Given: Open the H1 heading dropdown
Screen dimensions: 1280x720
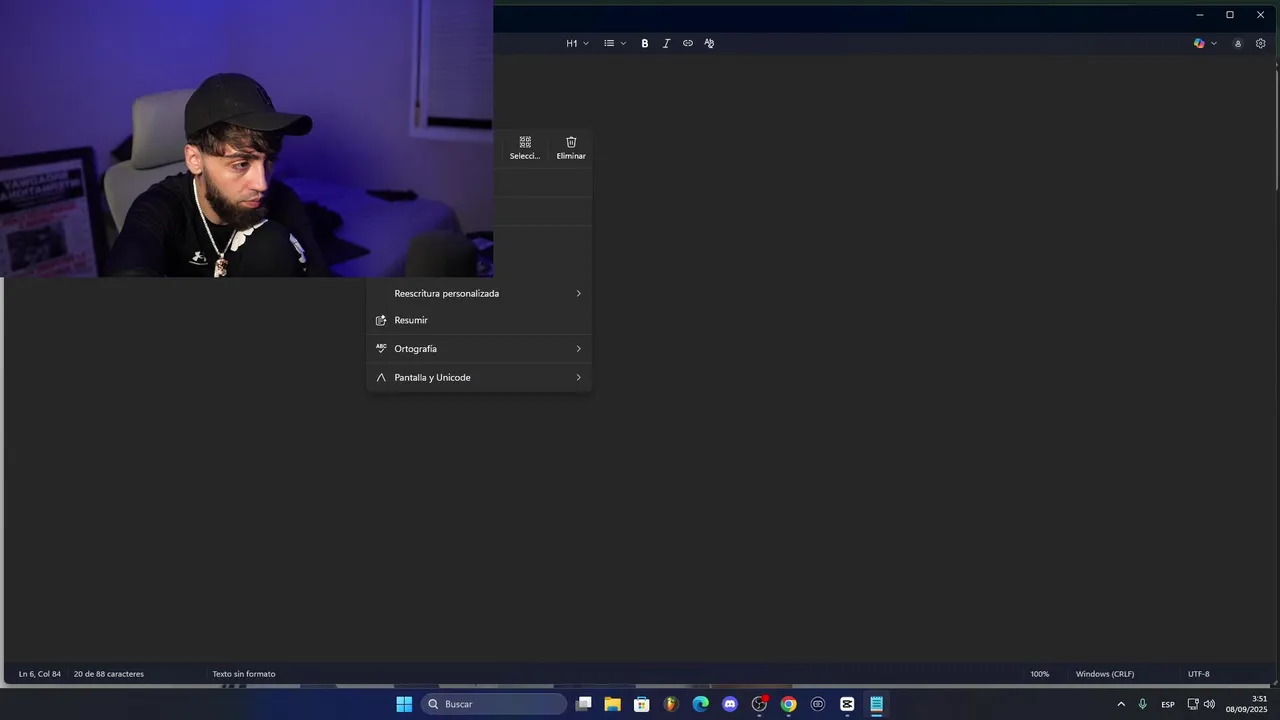Looking at the screenshot, I should tap(577, 43).
